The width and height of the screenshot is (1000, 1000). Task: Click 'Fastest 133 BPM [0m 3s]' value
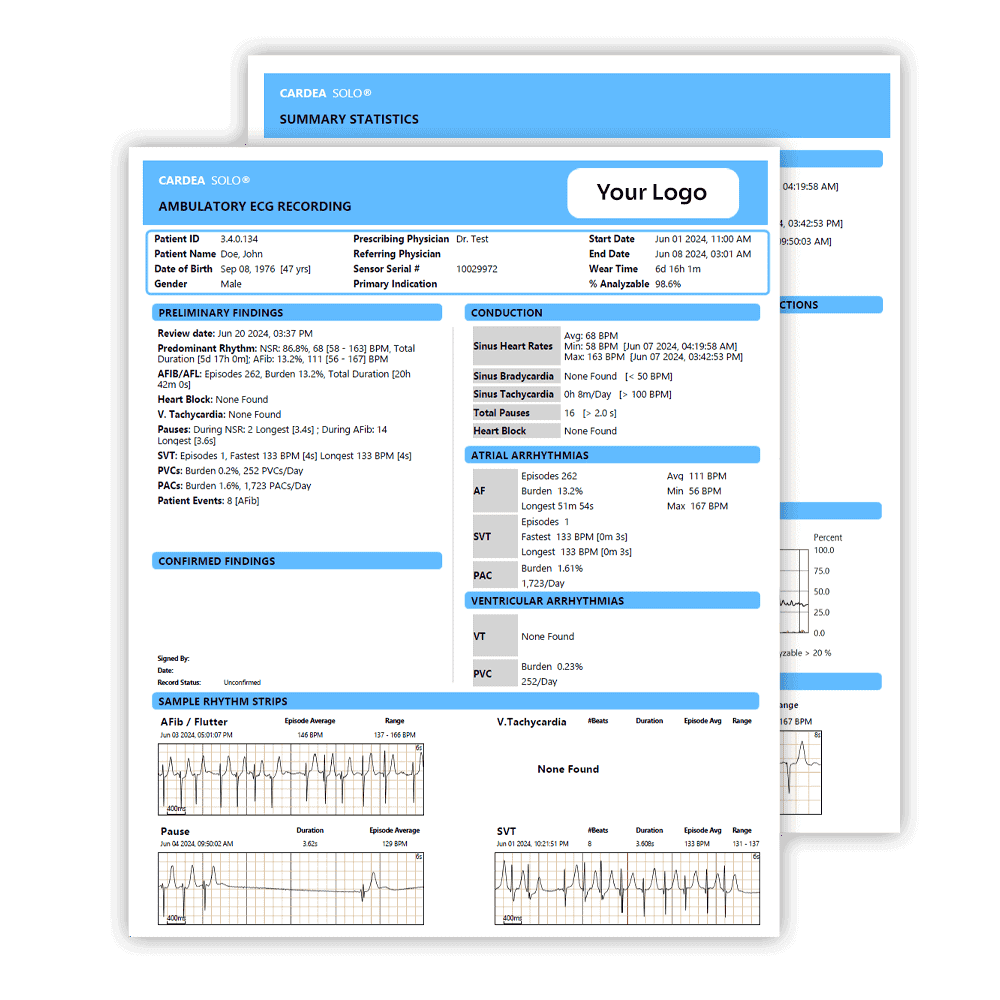(574, 537)
